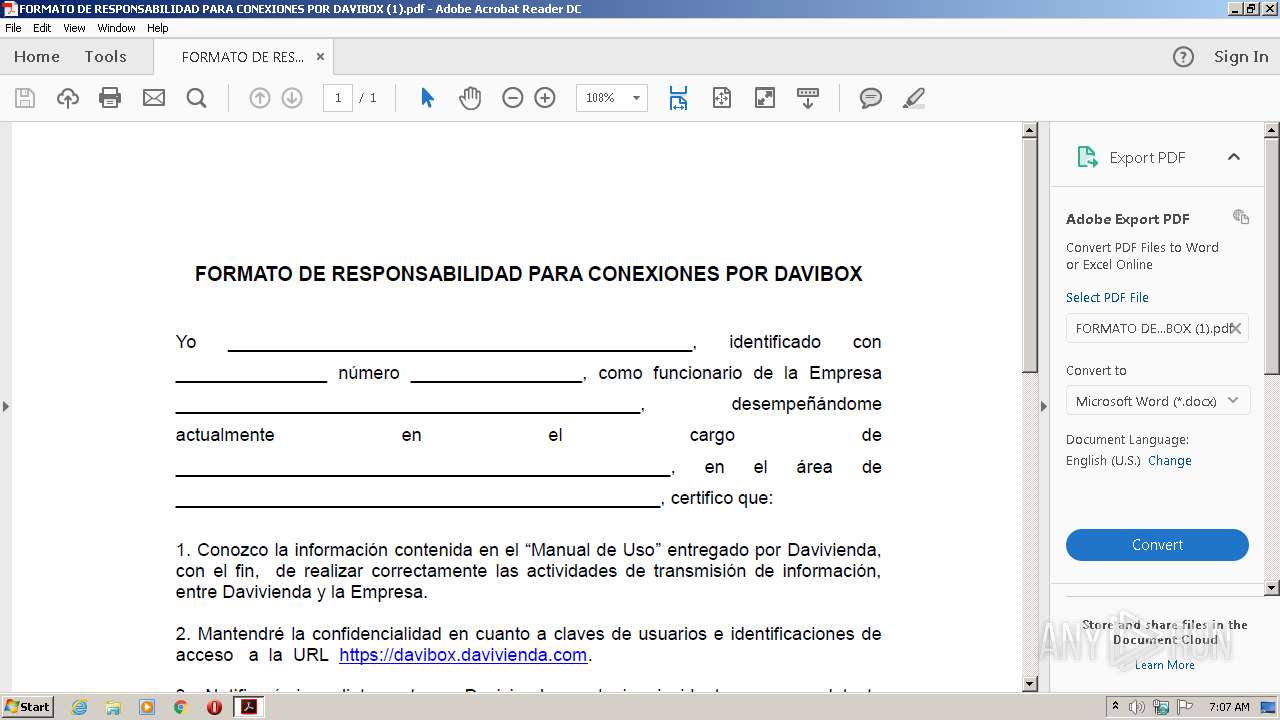Open the File menu
The width and height of the screenshot is (1280, 720).
(x=13, y=28)
